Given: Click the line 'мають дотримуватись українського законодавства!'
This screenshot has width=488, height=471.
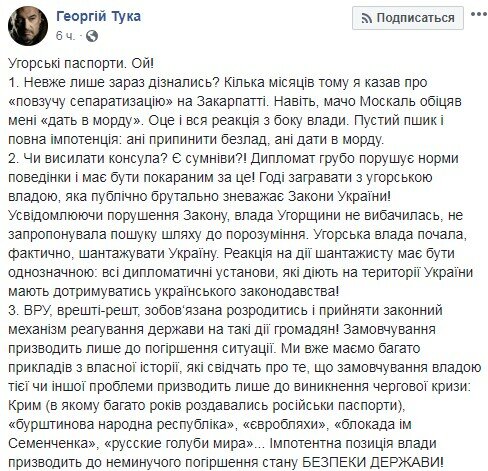Looking at the screenshot, I should tap(173, 291).
